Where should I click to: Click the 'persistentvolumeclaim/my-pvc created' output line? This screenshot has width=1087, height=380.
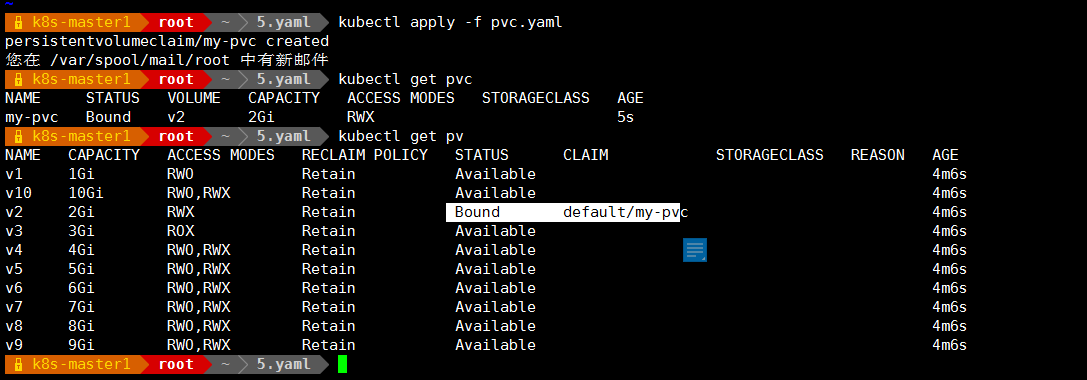(166, 42)
